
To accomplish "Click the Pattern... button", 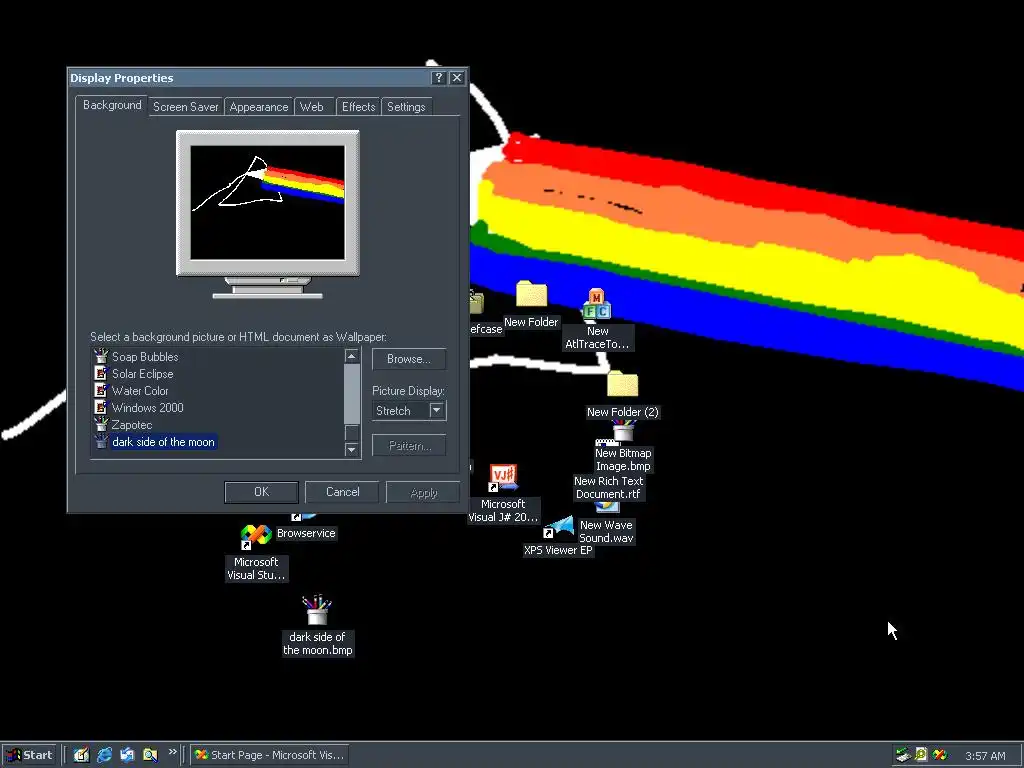I will (409, 445).
